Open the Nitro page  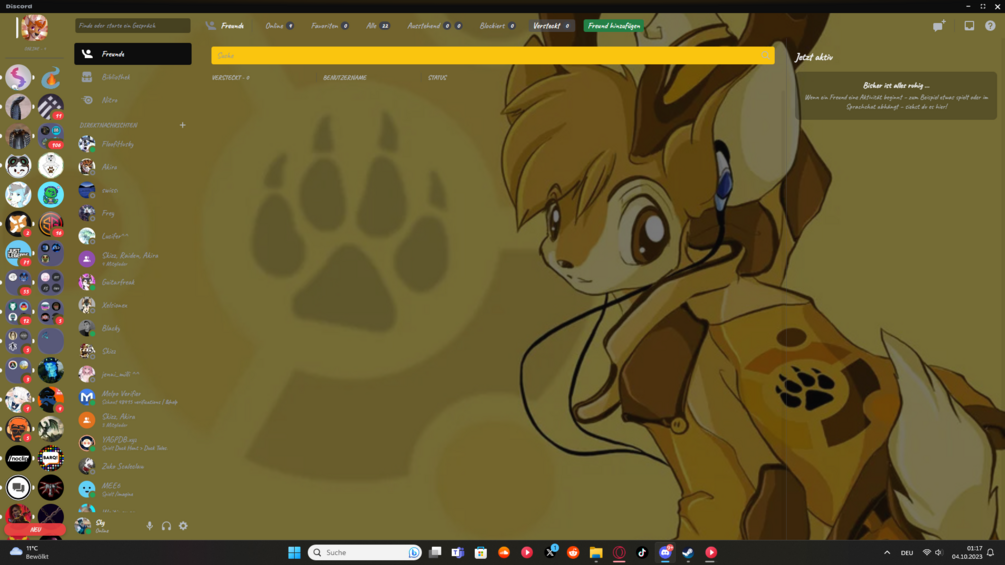[133, 100]
